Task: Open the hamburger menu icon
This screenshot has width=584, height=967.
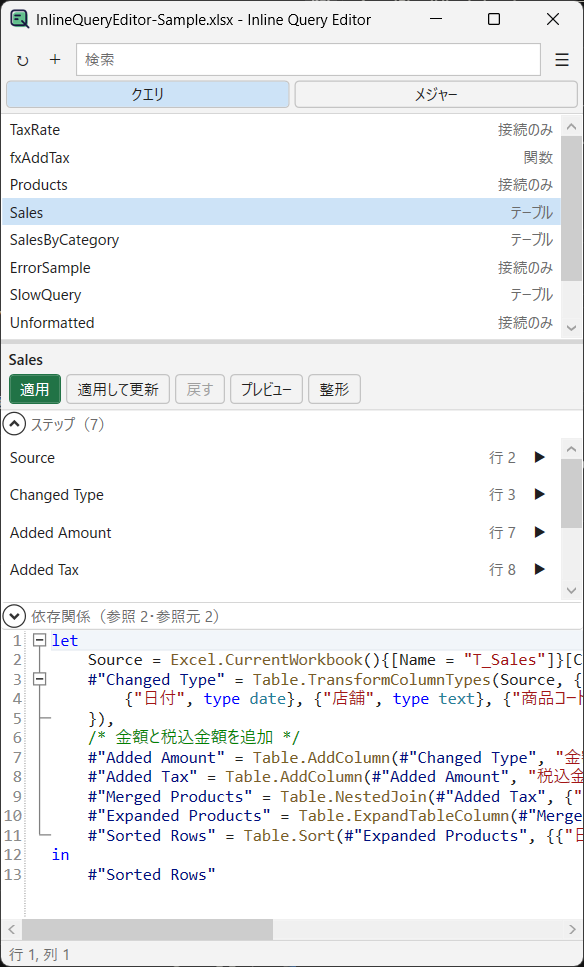Action: point(562,60)
